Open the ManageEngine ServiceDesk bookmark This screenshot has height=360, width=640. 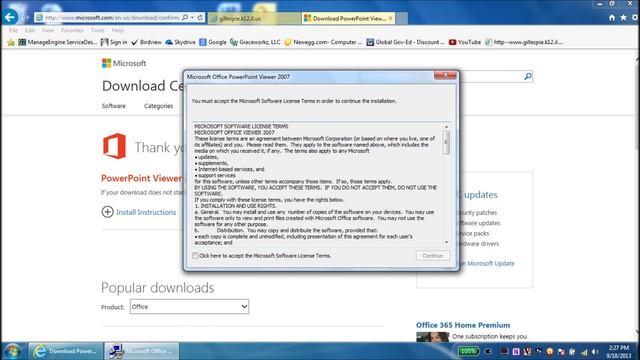[58, 42]
